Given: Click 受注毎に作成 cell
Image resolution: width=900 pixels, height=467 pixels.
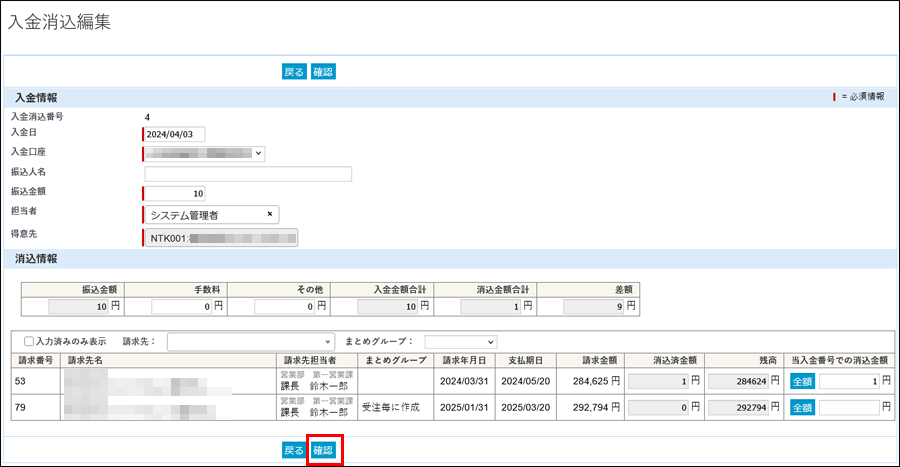Looking at the screenshot, I should pyautogui.click(x=396, y=407).
